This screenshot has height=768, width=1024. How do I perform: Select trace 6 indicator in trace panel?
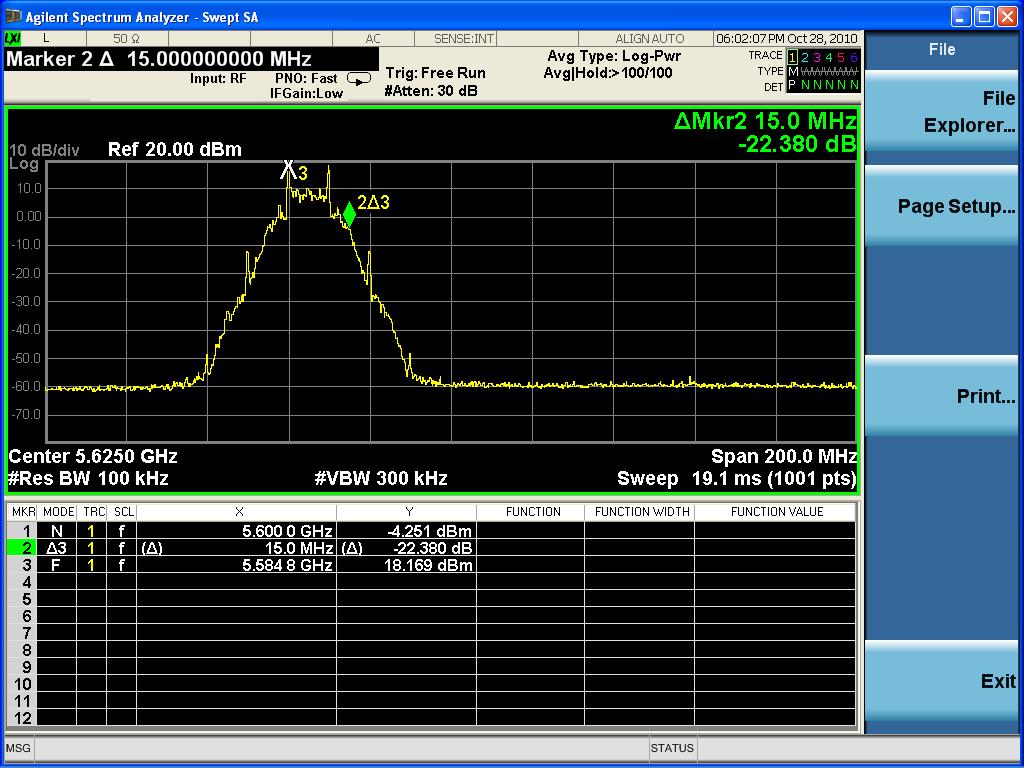click(x=853, y=56)
